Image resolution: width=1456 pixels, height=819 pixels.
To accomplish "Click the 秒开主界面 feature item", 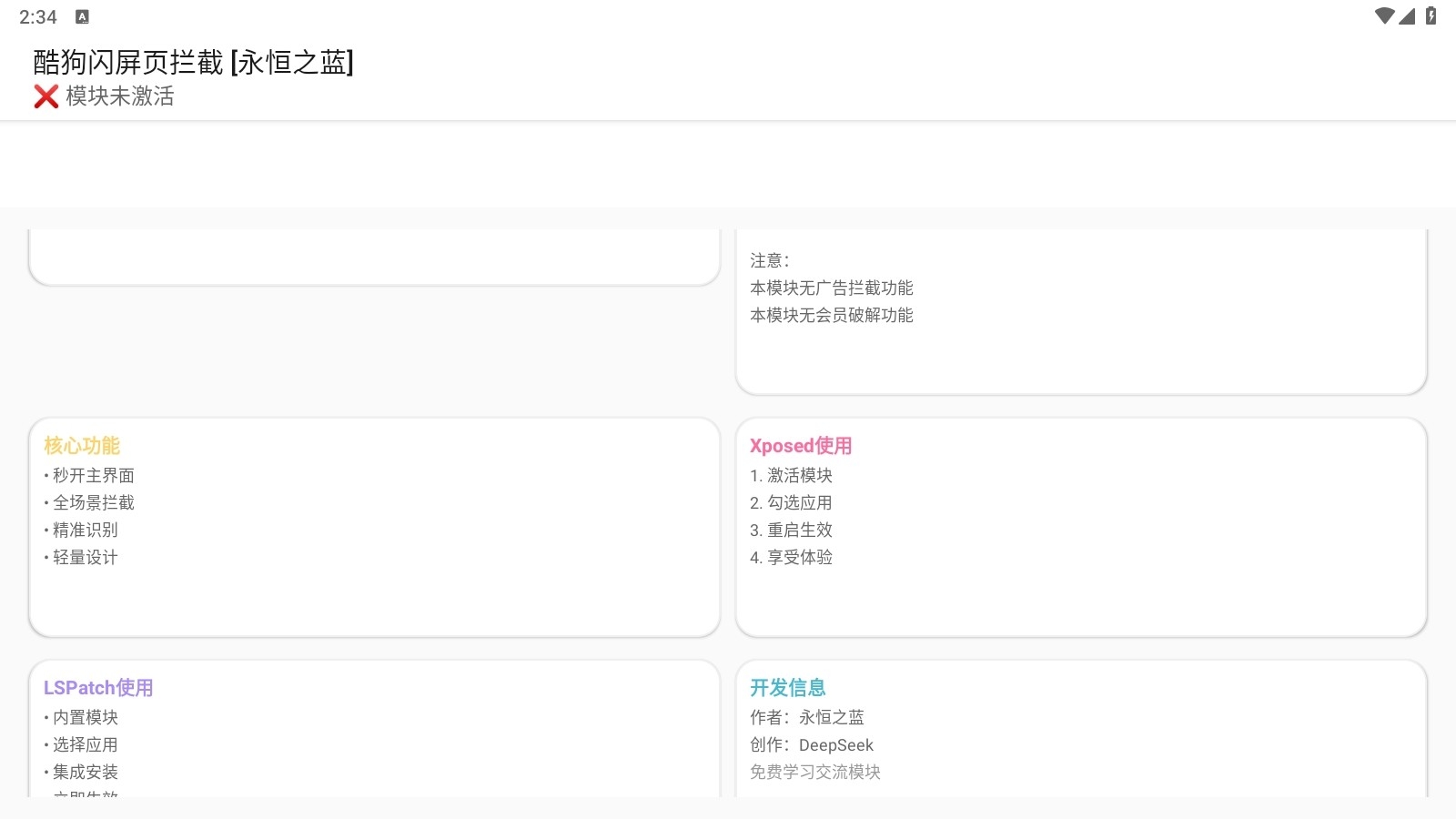I will (x=93, y=476).
